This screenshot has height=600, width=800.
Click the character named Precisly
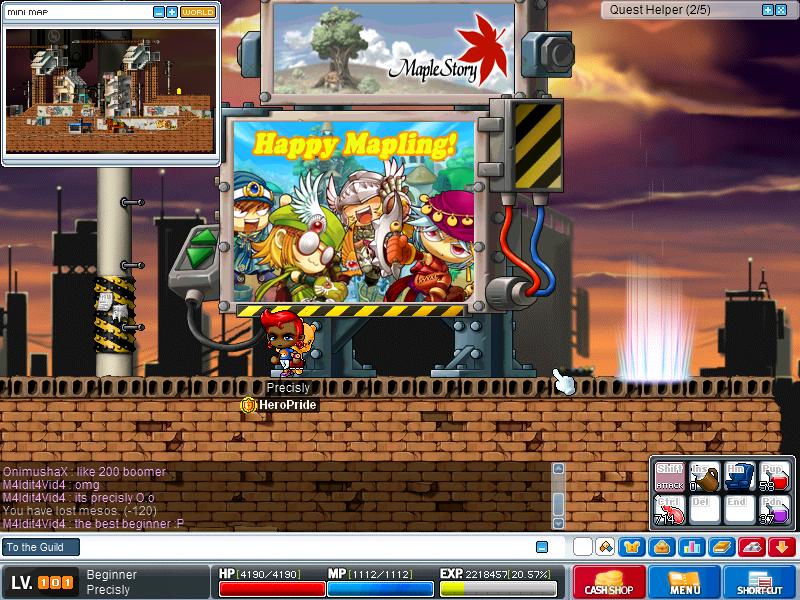pos(286,343)
